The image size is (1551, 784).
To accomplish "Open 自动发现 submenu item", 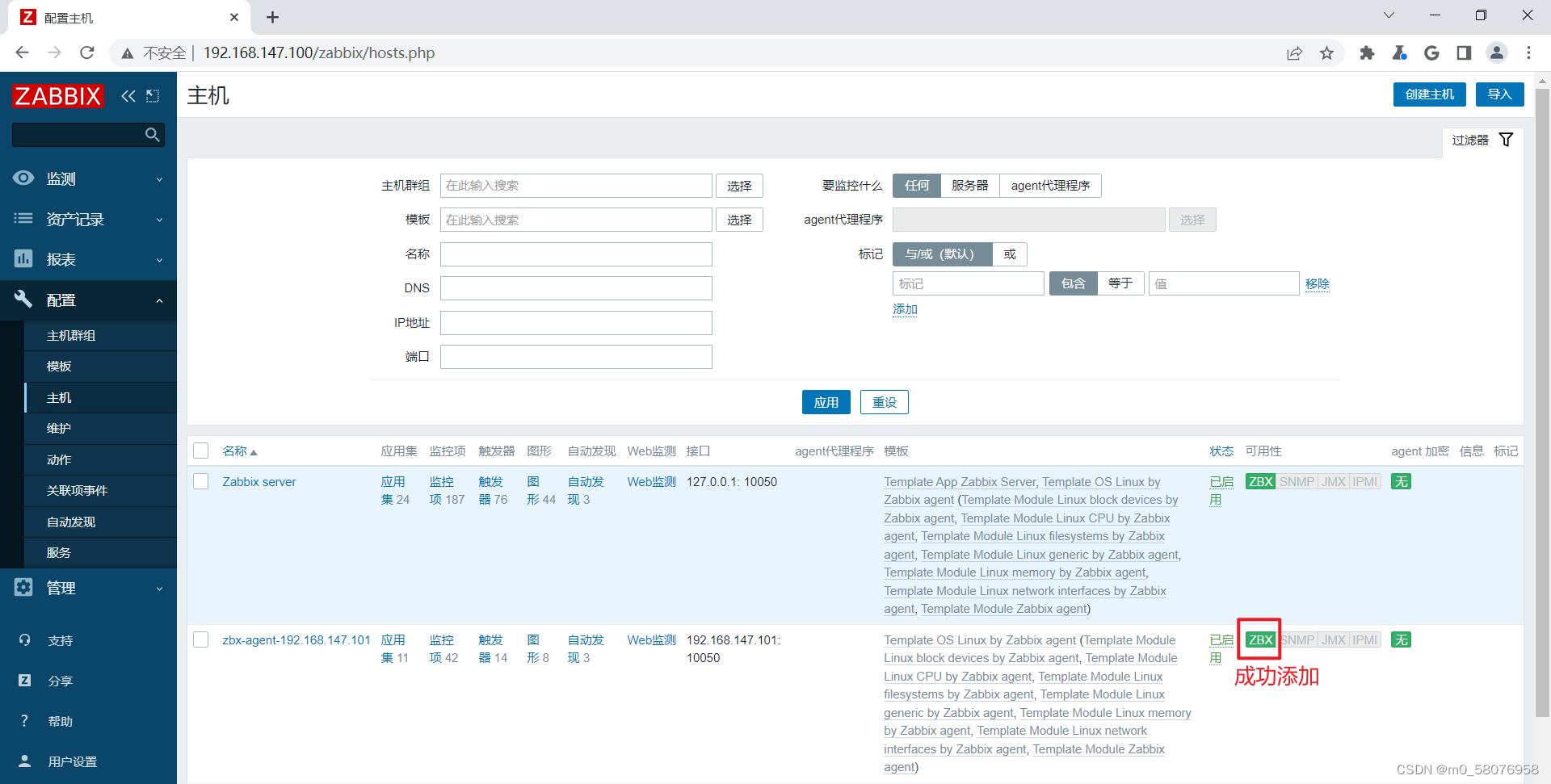I will [x=100, y=522].
